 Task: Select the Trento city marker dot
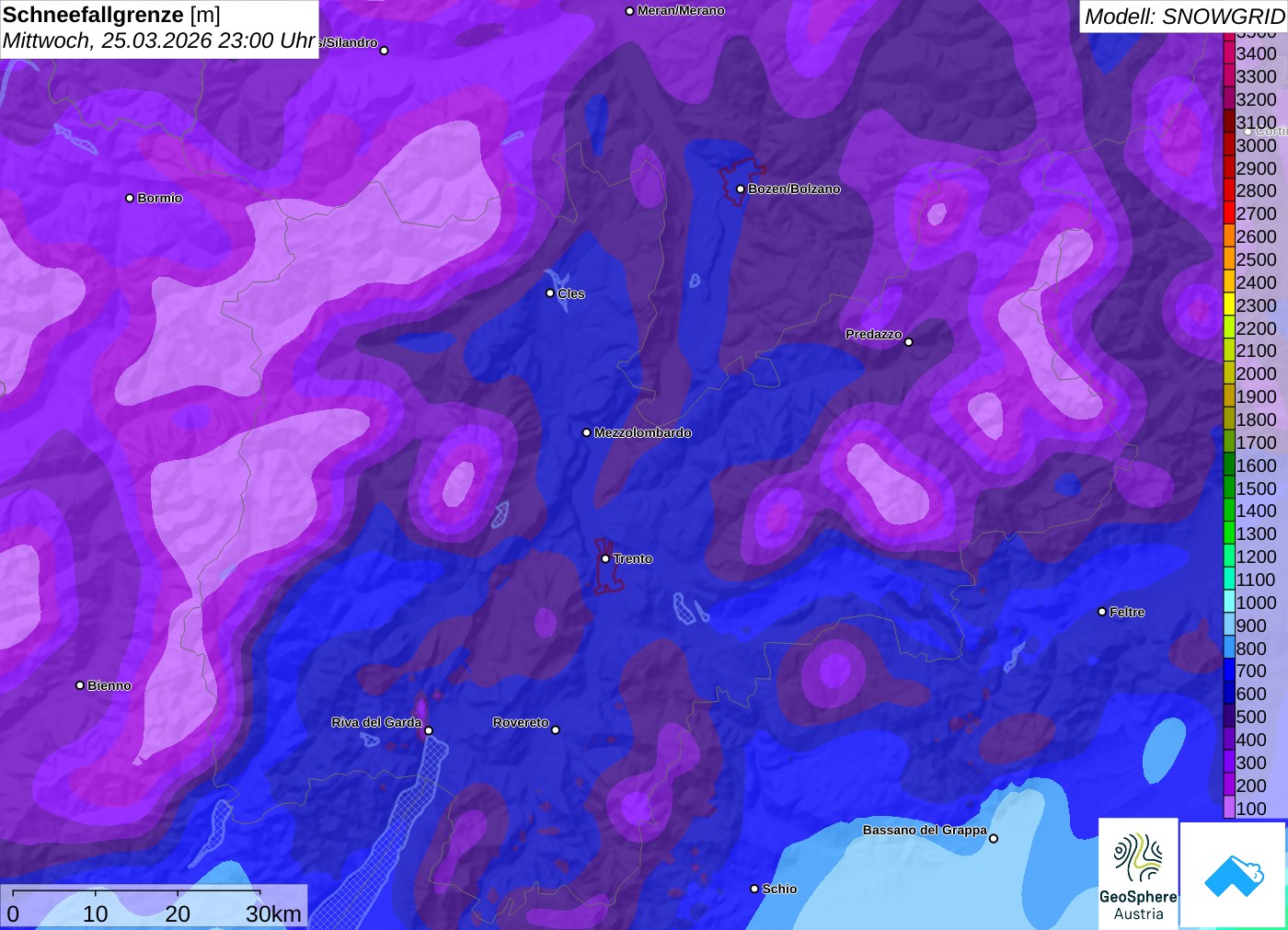coord(605,558)
